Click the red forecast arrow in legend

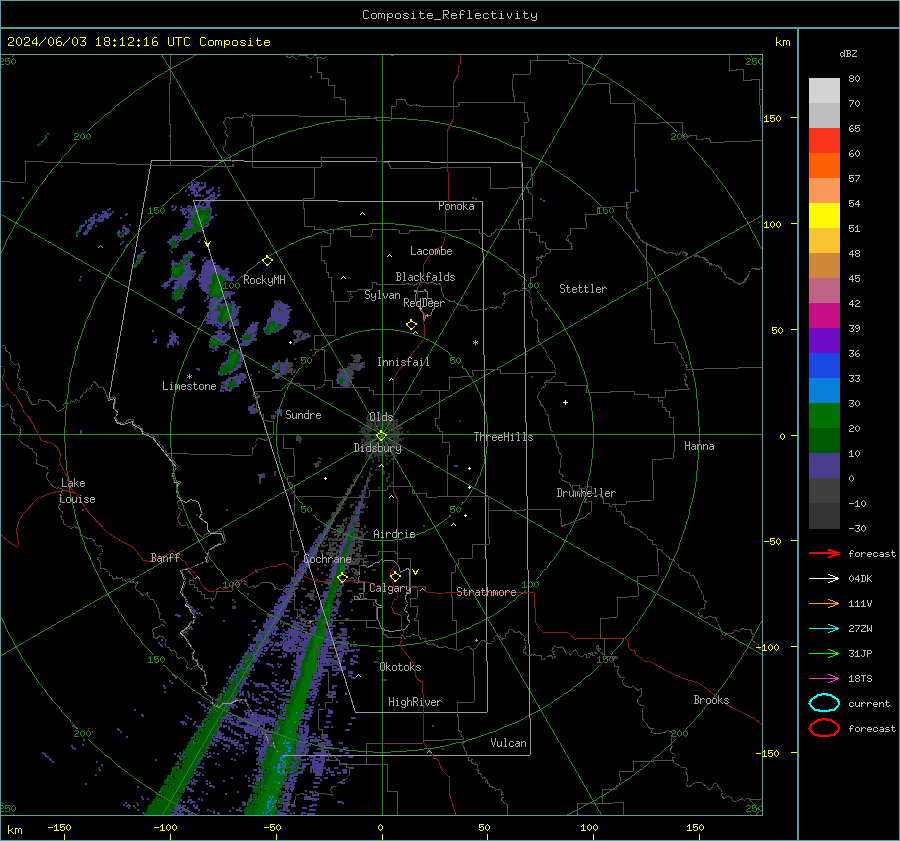pos(824,553)
